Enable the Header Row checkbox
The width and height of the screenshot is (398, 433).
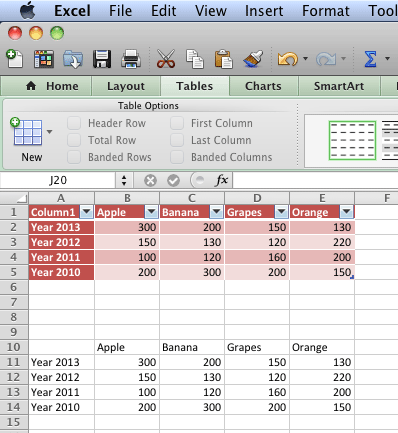point(74,123)
